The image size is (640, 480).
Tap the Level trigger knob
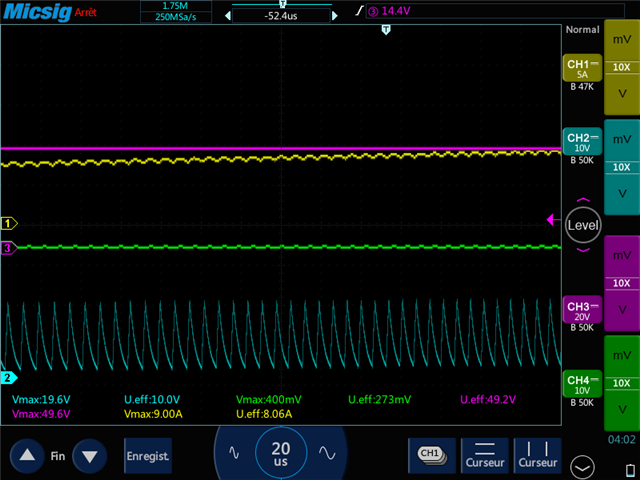click(583, 225)
